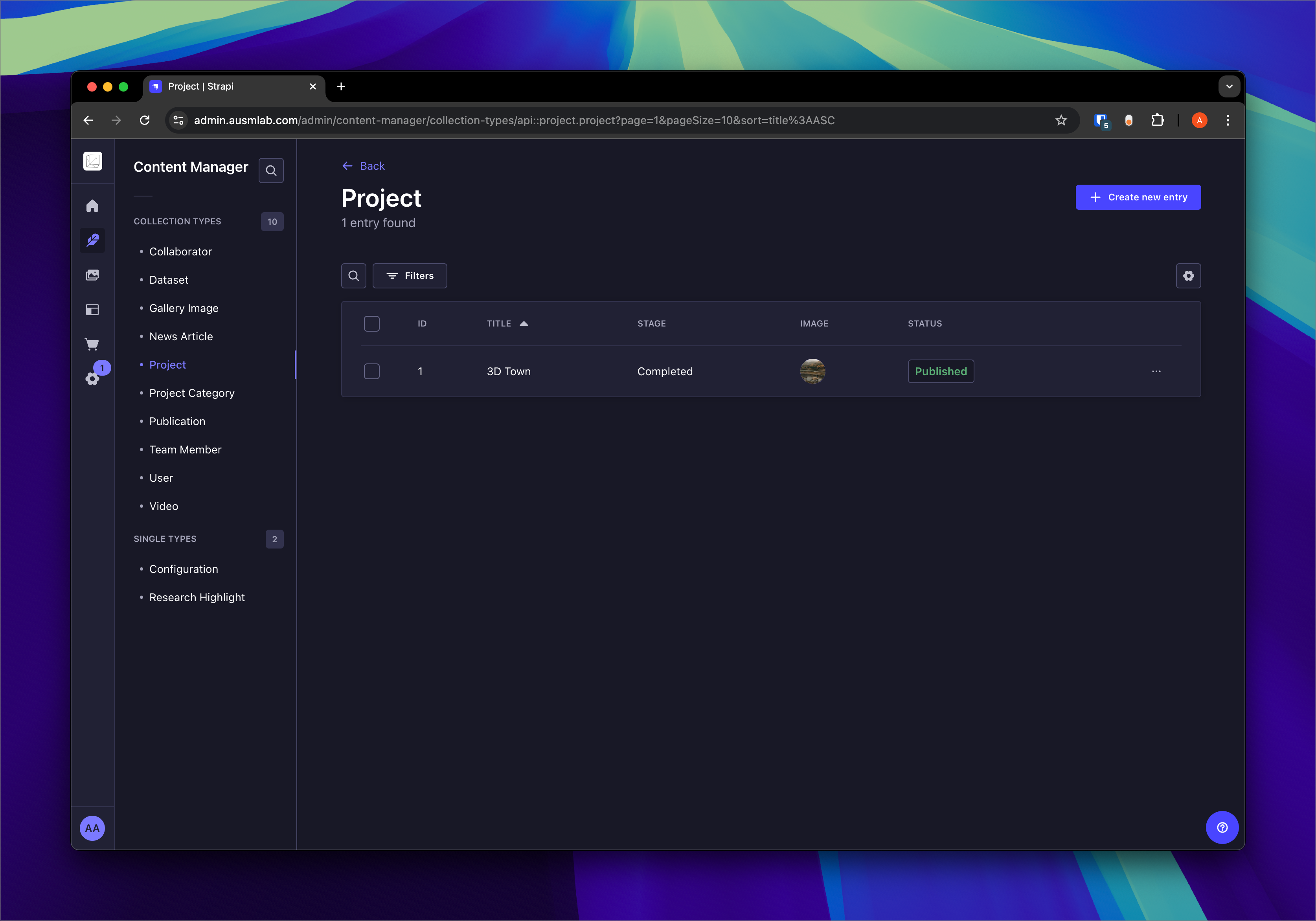Click the Content Manager search icon

[271, 170]
